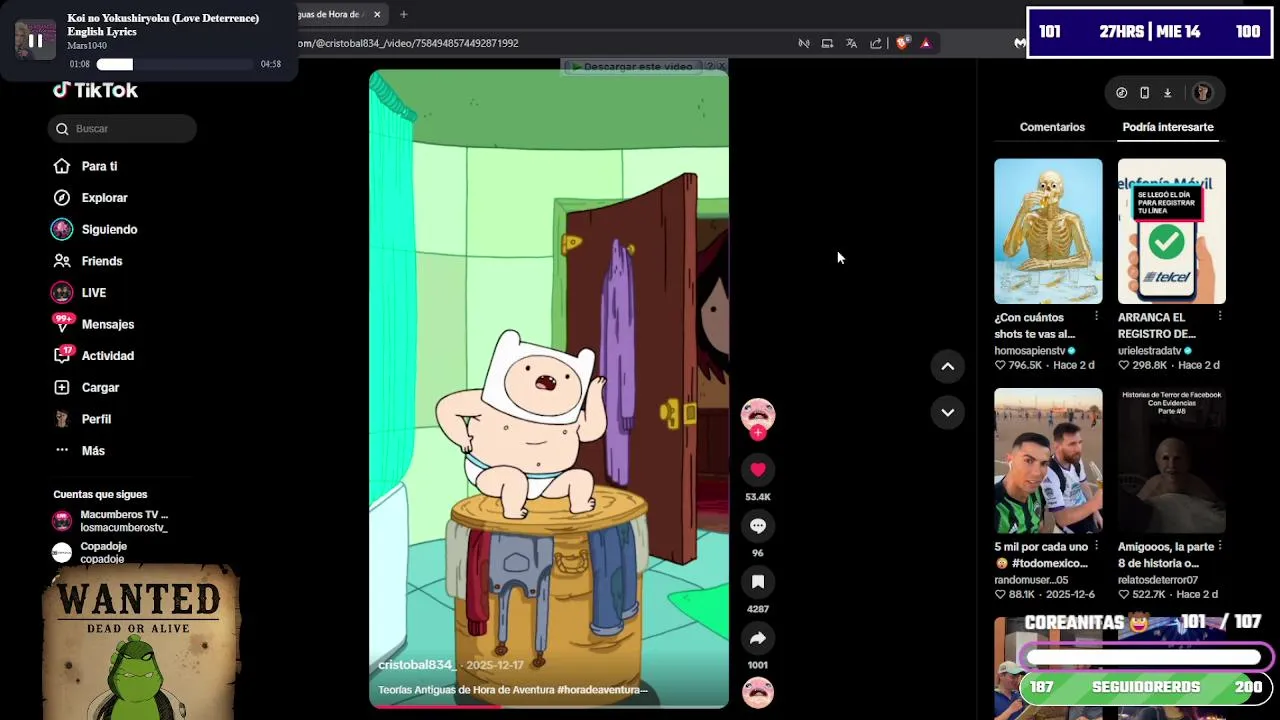
Task: Pause the Koi no Yokushiryoku song
Action: coord(35,41)
